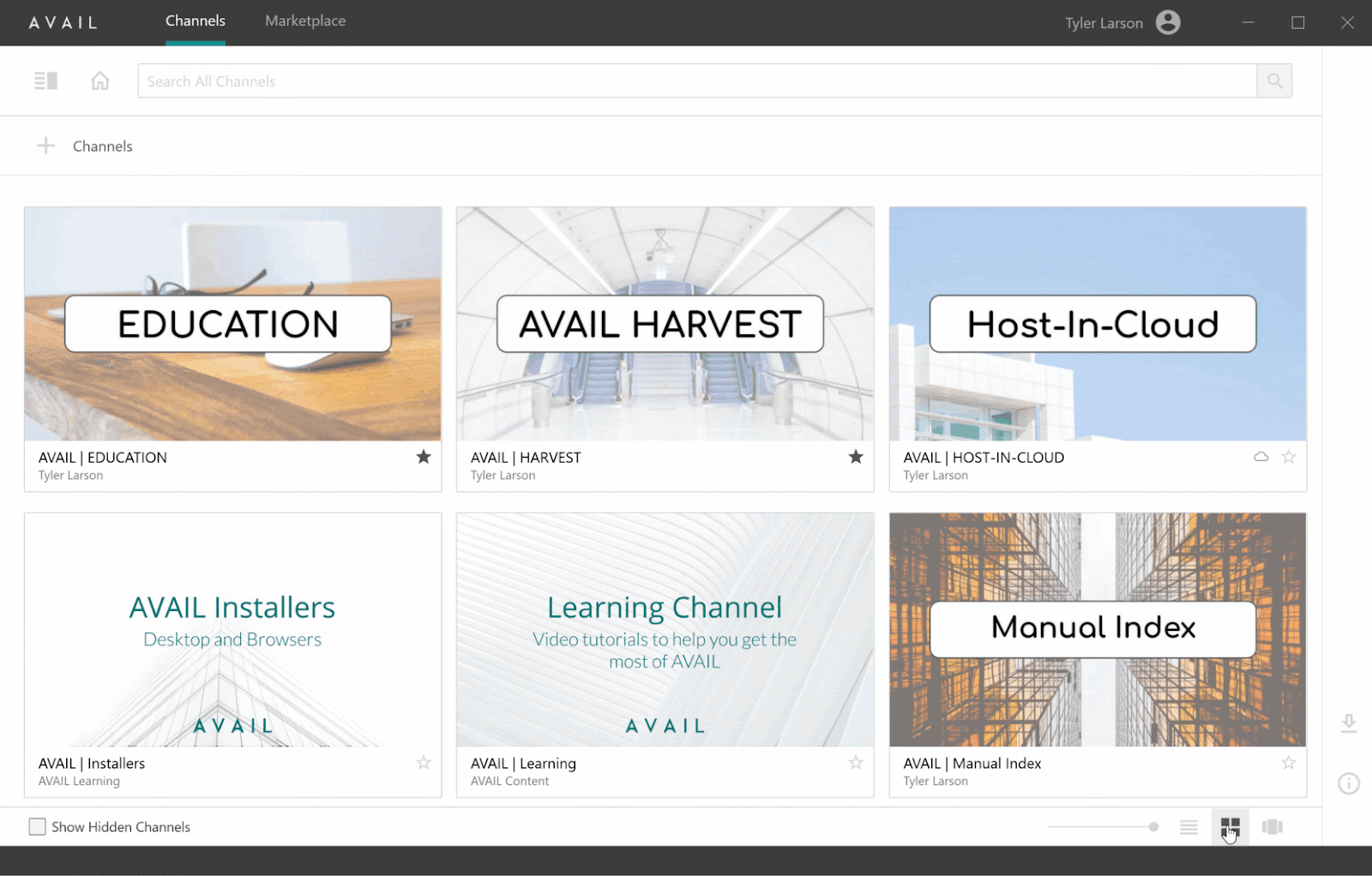1372x876 pixels.
Task: Focus the Search All Channels field
Action: (x=697, y=81)
